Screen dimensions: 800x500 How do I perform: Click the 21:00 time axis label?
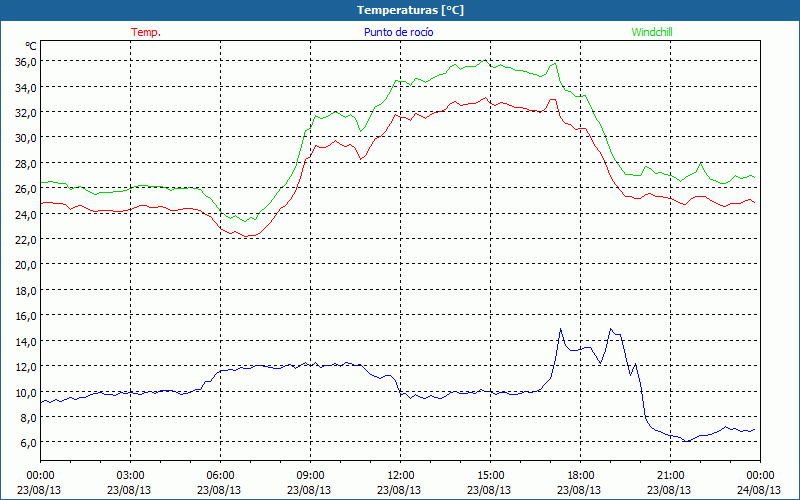click(x=670, y=476)
